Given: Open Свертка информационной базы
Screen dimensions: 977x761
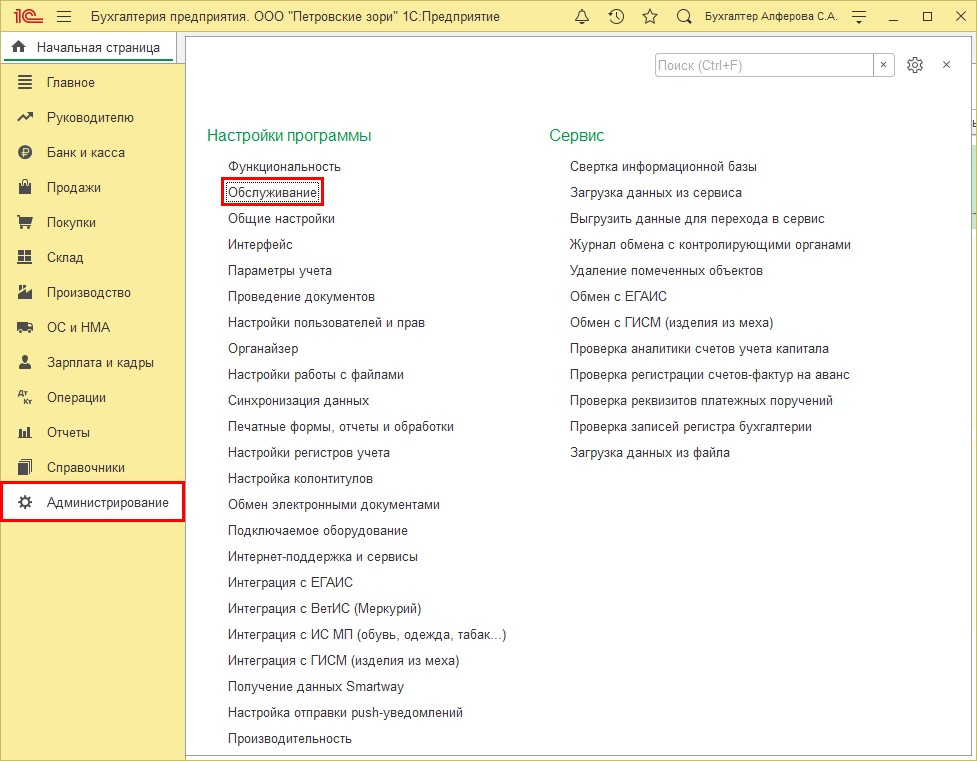Looking at the screenshot, I should coord(663,166).
